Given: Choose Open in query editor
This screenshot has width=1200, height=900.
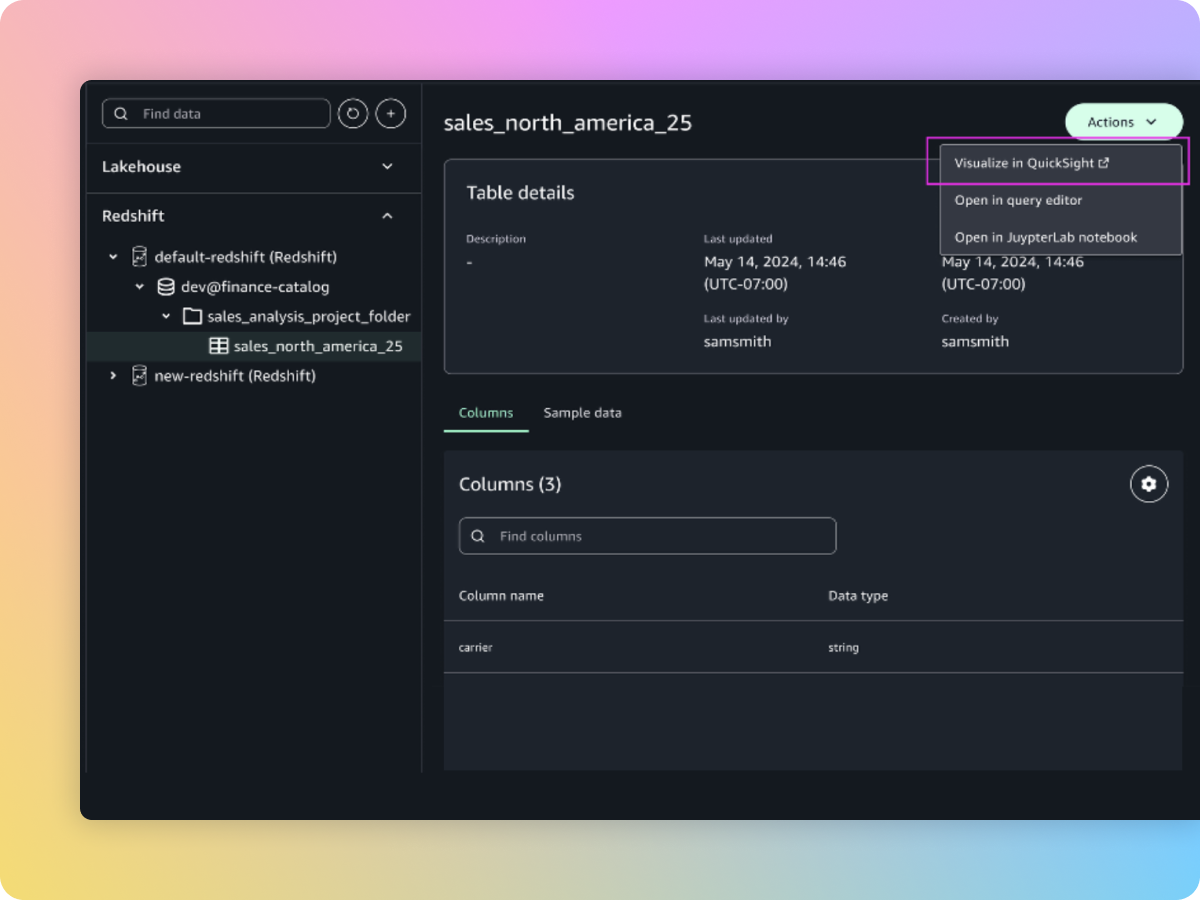Looking at the screenshot, I should tap(1018, 200).
